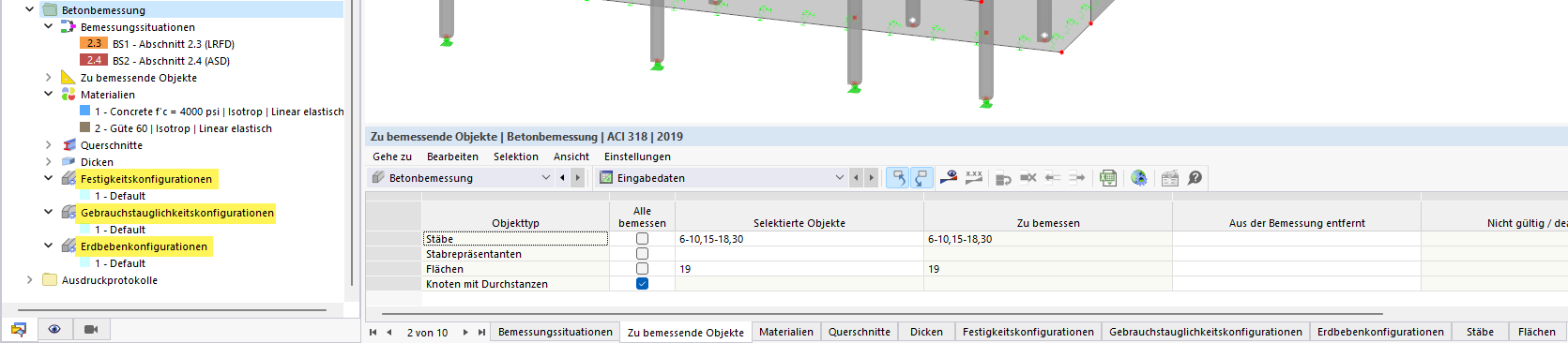Click the grayed left arrow move icon
The width and height of the screenshot is (1568, 343).
point(1053,177)
